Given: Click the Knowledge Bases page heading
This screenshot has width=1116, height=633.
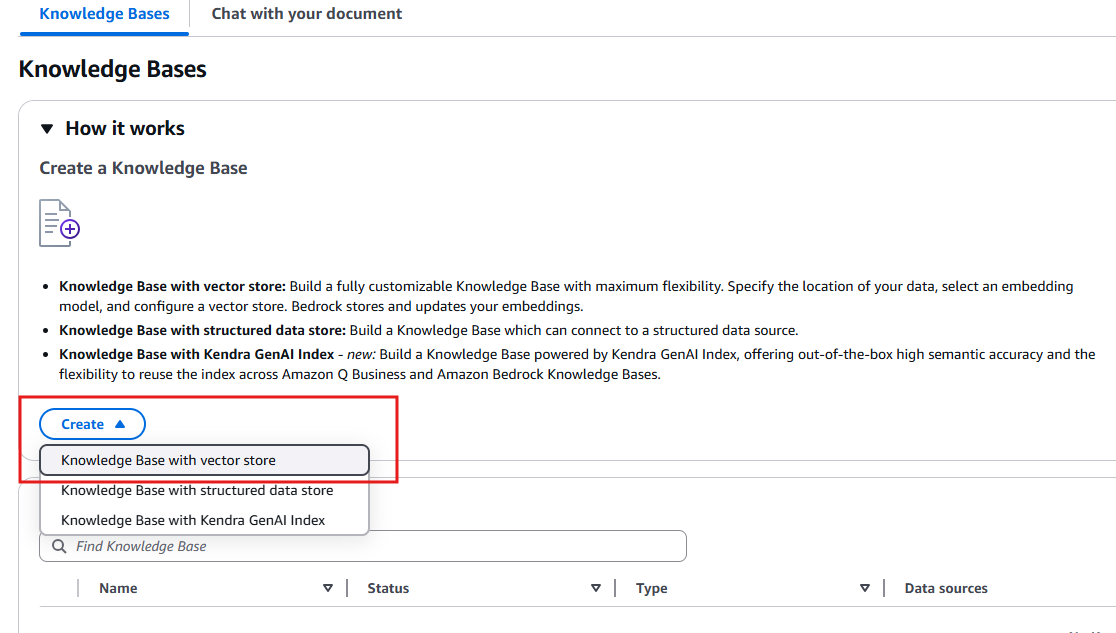Looking at the screenshot, I should pos(113,68).
